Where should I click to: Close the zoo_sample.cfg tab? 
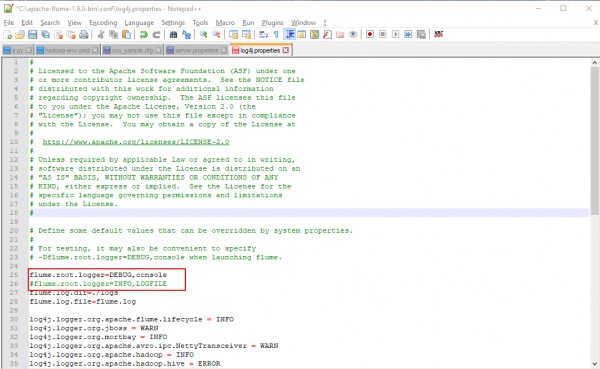point(158,51)
